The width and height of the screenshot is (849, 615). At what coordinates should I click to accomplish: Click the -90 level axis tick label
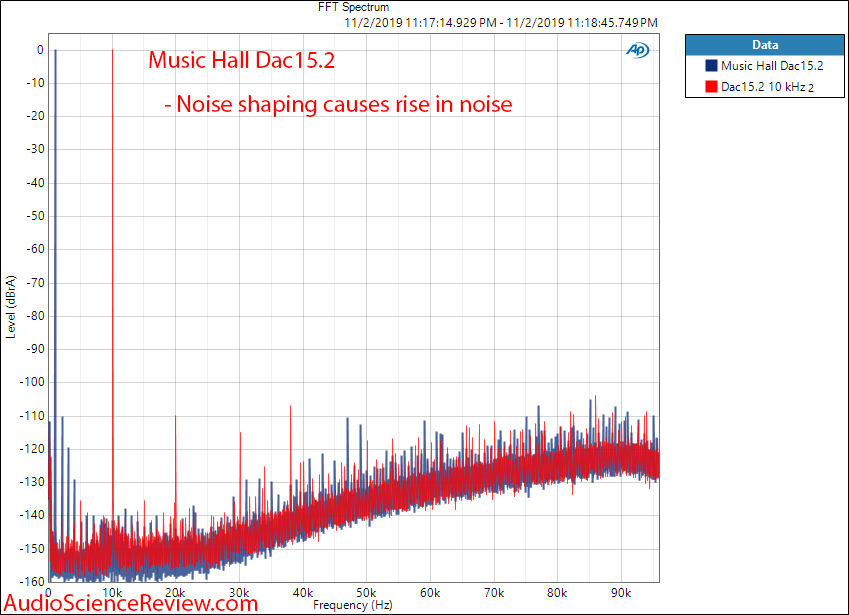(35, 349)
